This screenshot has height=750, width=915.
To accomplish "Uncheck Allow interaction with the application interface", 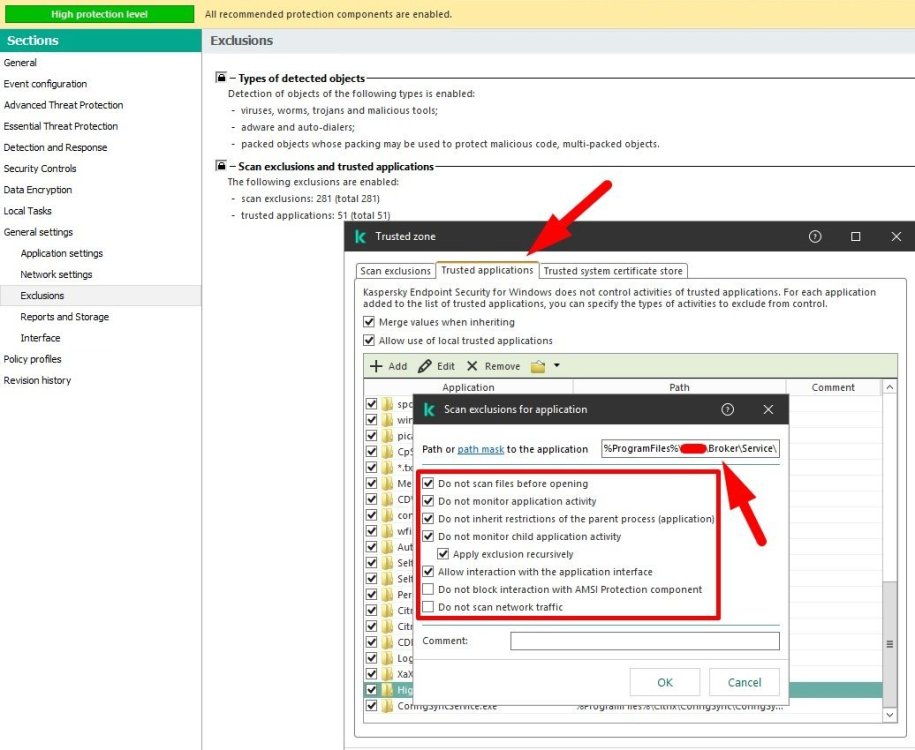I will point(428,571).
